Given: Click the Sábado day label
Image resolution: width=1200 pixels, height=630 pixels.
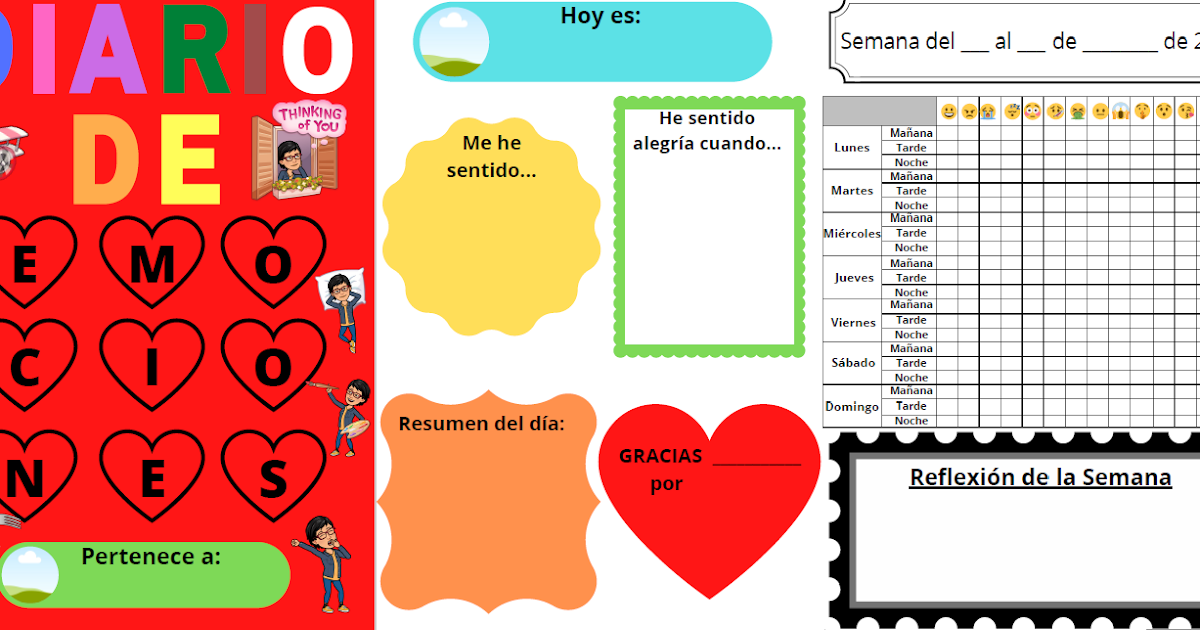Looking at the screenshot, I should point(851,363).
